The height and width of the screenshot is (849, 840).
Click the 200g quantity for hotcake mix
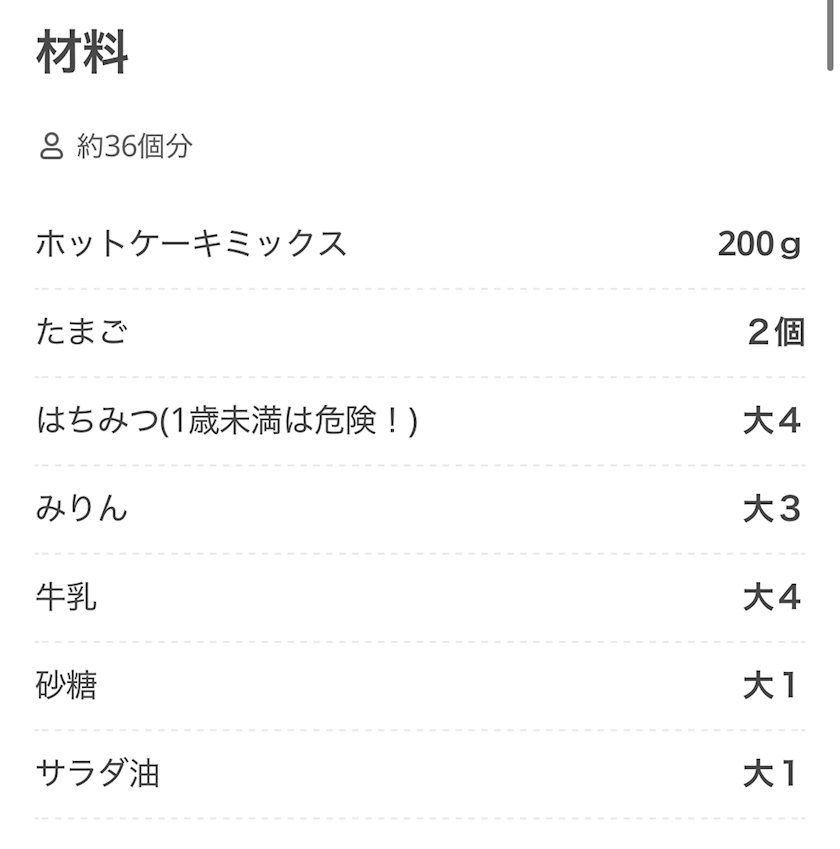tap(759, 244)
